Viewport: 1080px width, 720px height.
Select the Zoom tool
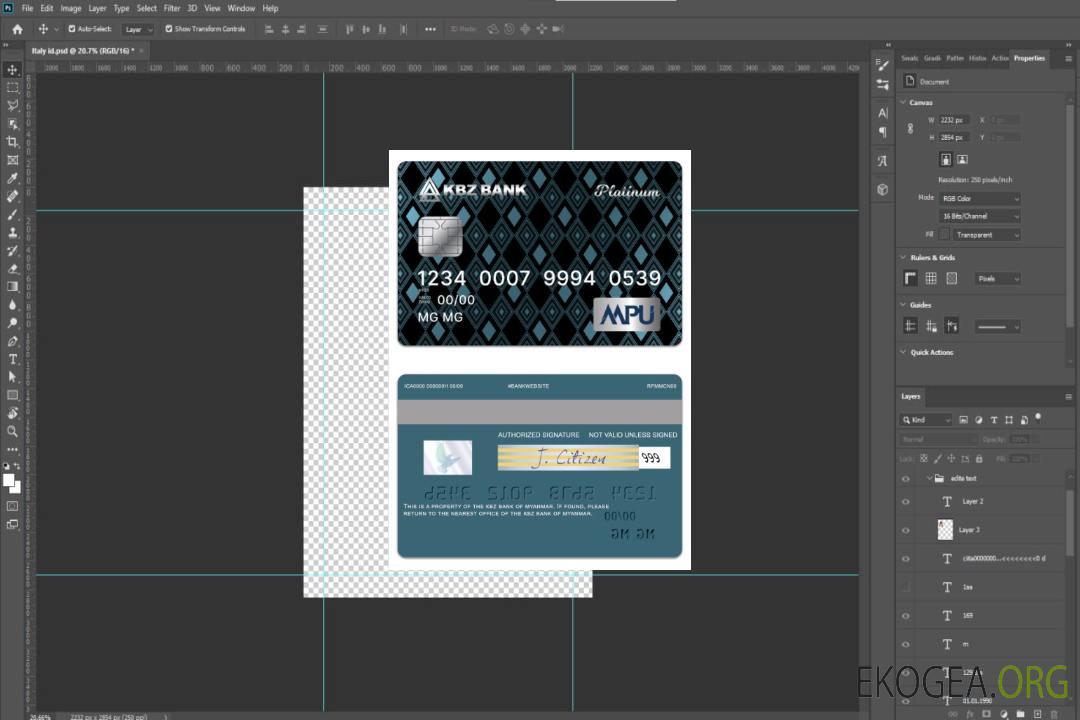point(12,431)
